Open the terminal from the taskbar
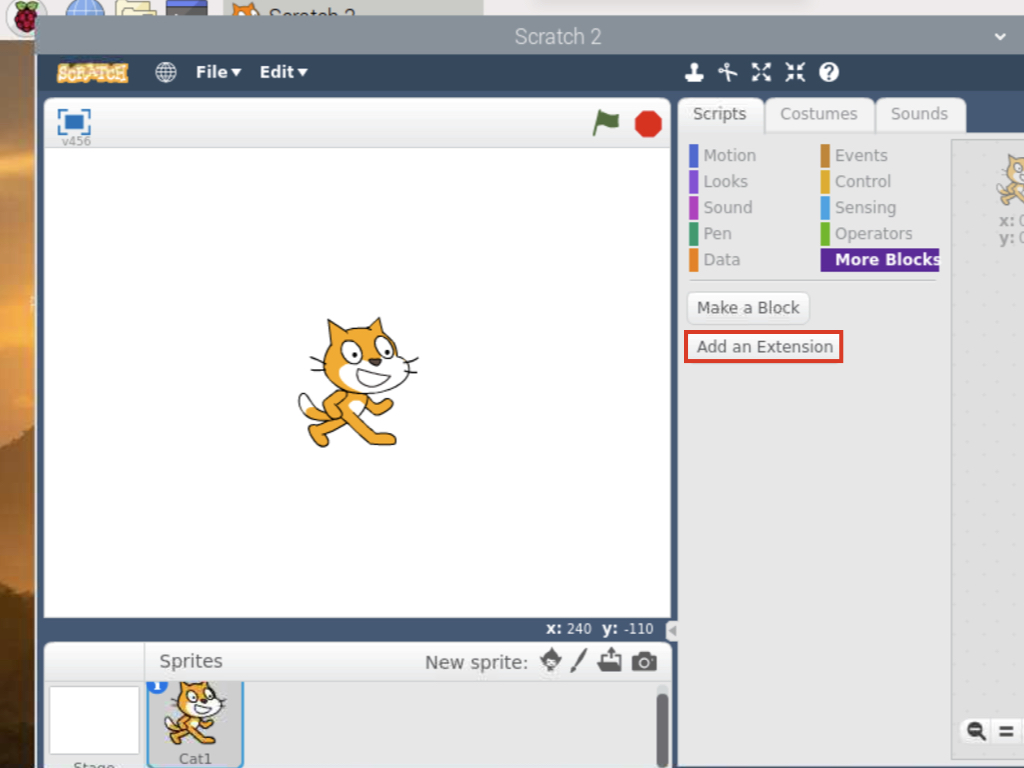Viewport: 1024px width, 768px height. [x=187, y=8]
